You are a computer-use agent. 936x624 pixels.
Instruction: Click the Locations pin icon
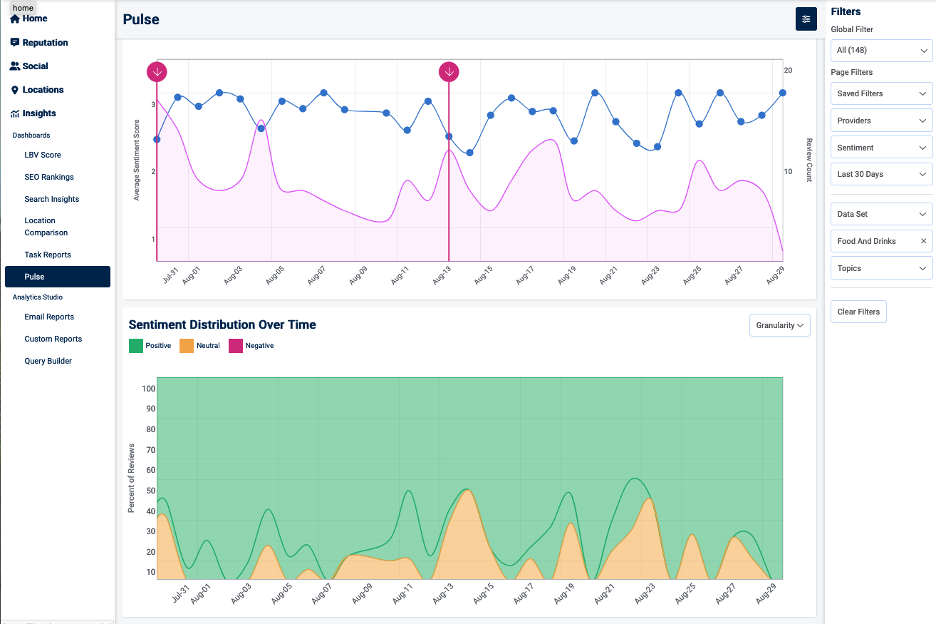click(x=15, y=90)
